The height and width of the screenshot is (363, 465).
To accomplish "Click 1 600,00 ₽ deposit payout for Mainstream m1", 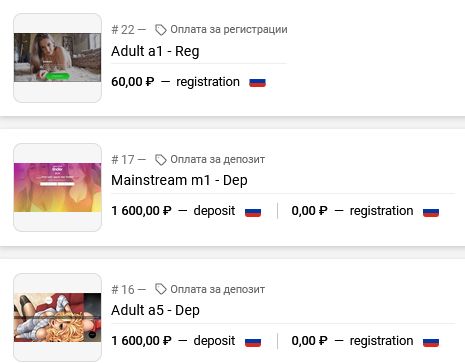I will pos(173,211).
